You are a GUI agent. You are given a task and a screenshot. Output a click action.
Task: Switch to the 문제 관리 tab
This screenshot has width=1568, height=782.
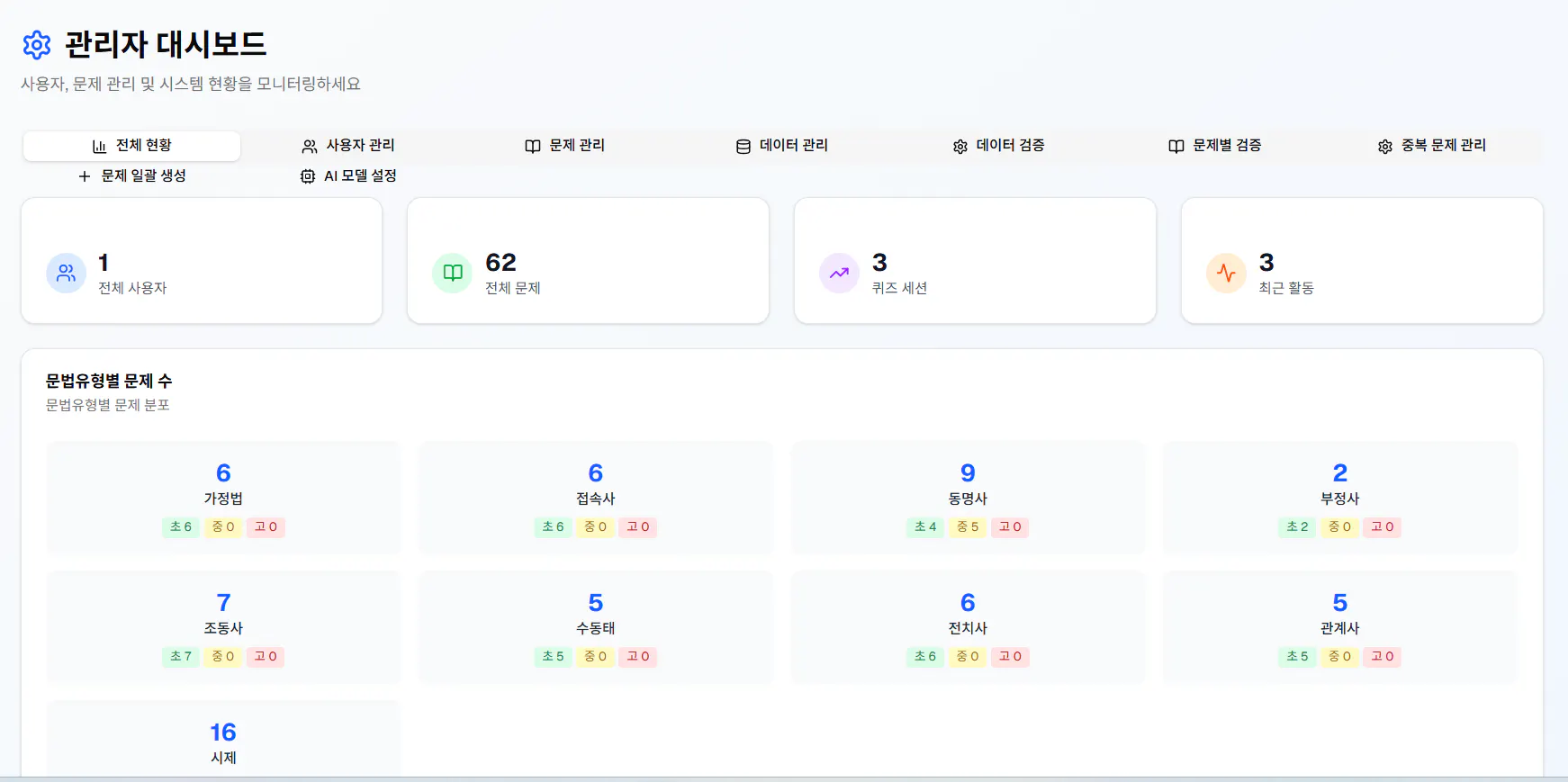(x=565, y=146)
